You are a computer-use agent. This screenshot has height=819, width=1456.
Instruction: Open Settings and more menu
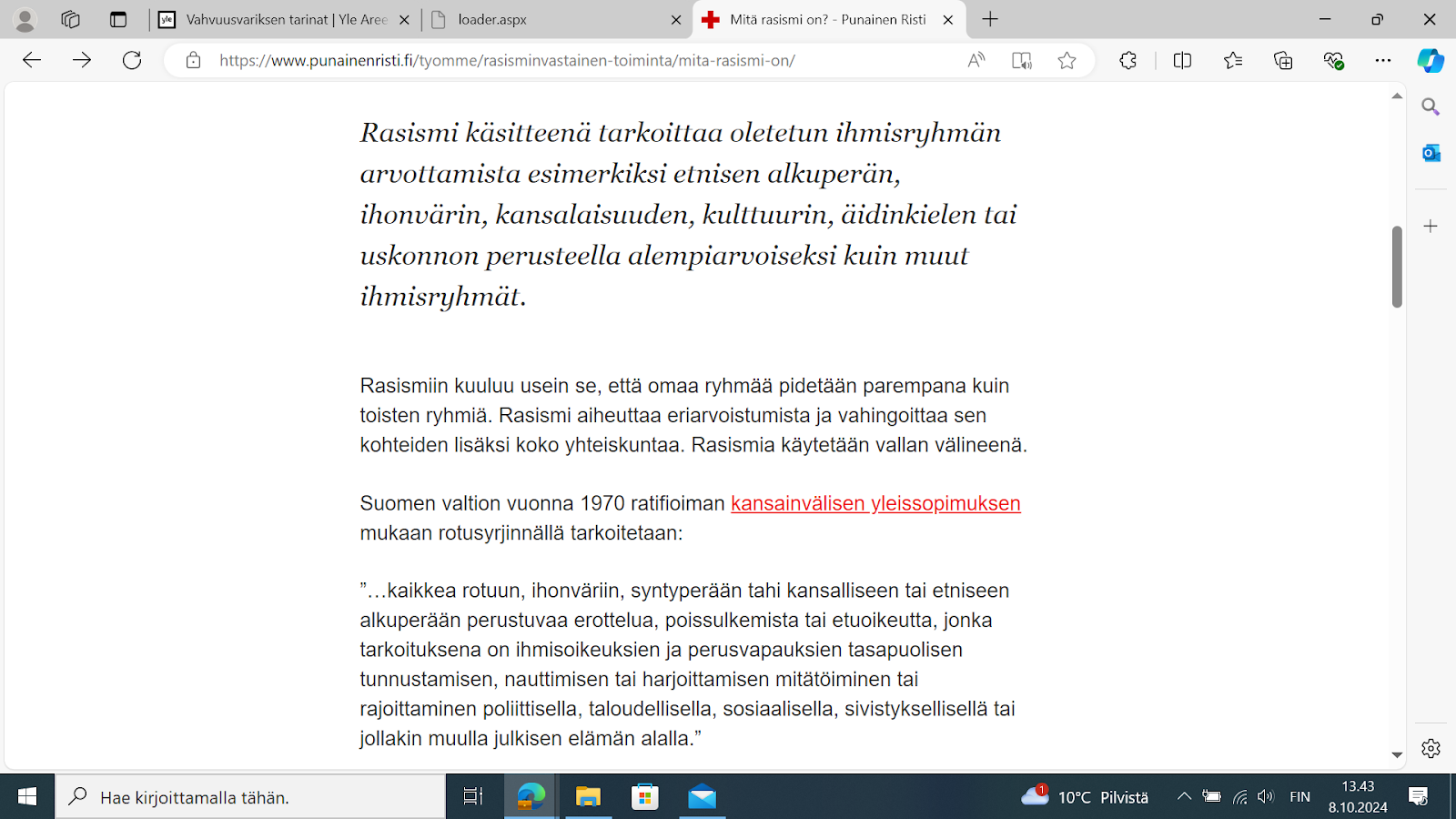(x=1383, y=60)
